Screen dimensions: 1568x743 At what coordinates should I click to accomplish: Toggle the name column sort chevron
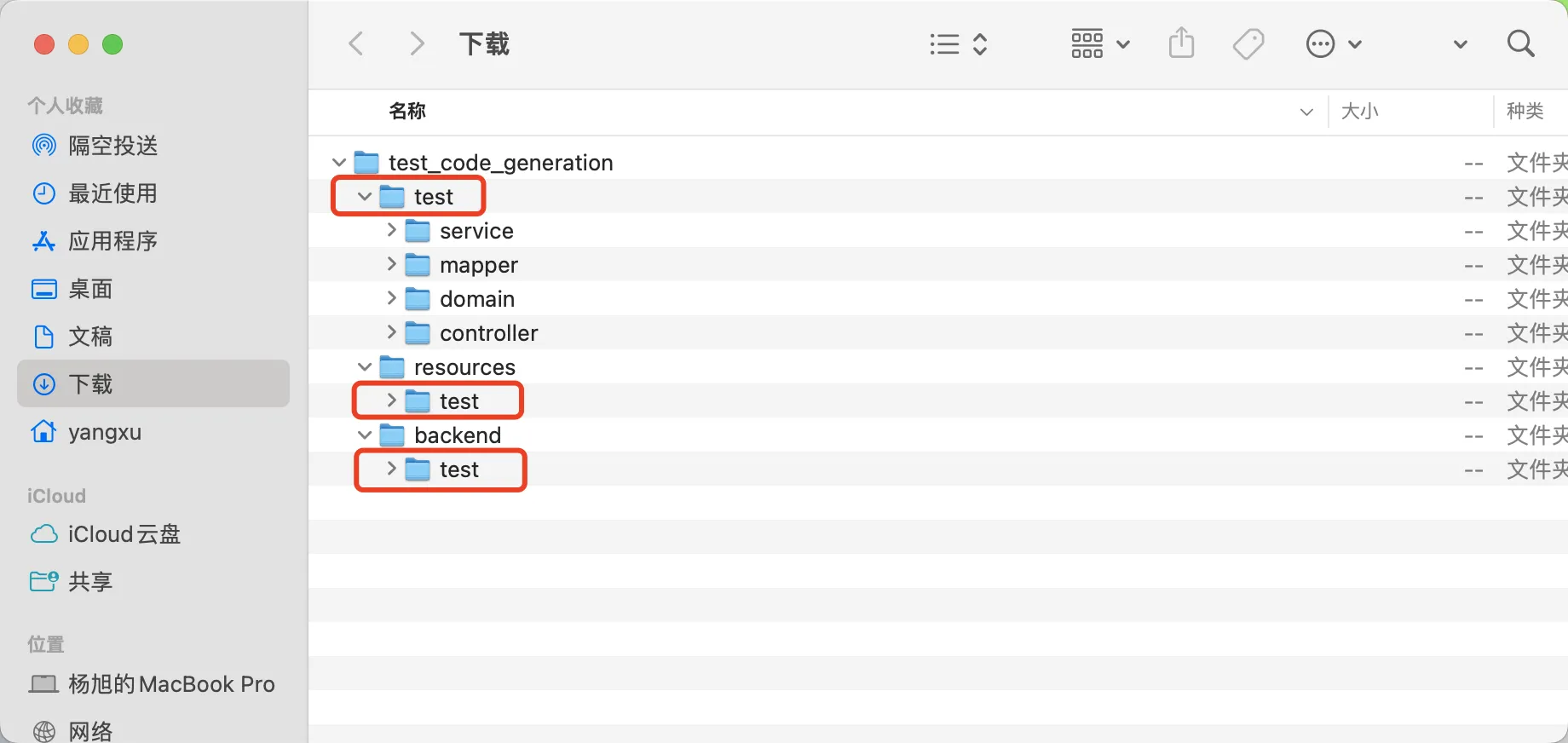coord(1306,112)
